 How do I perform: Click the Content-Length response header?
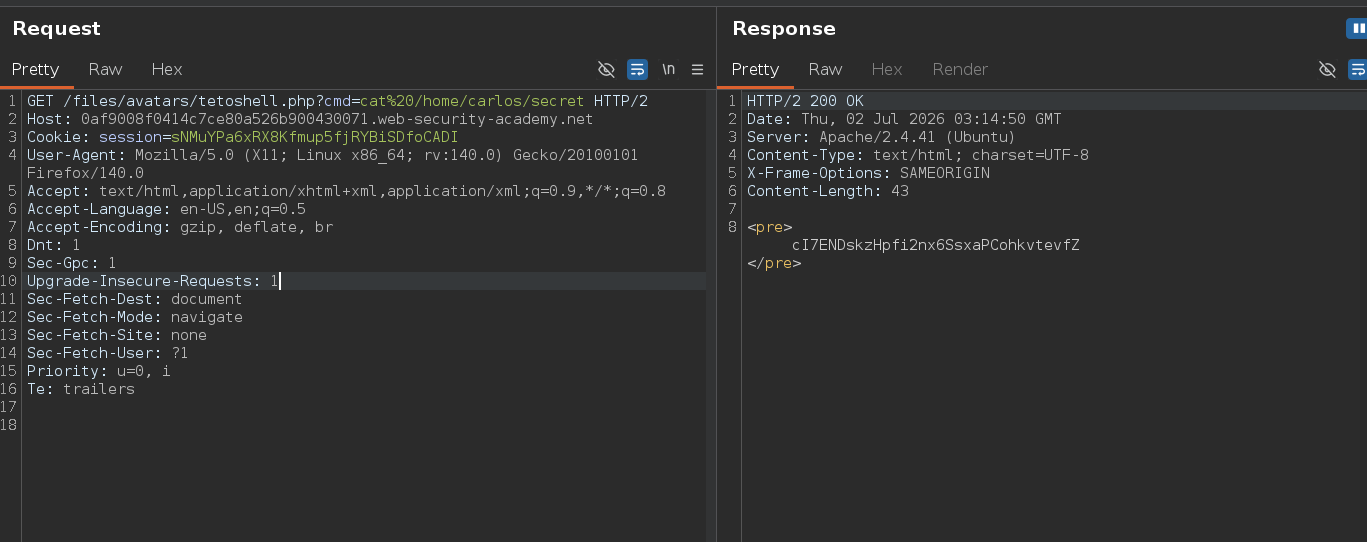tap(828, 191)
